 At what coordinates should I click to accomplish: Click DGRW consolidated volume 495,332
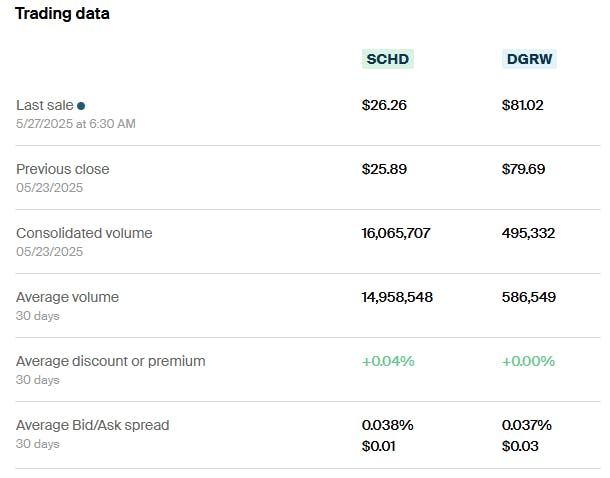tap(528, 233)
